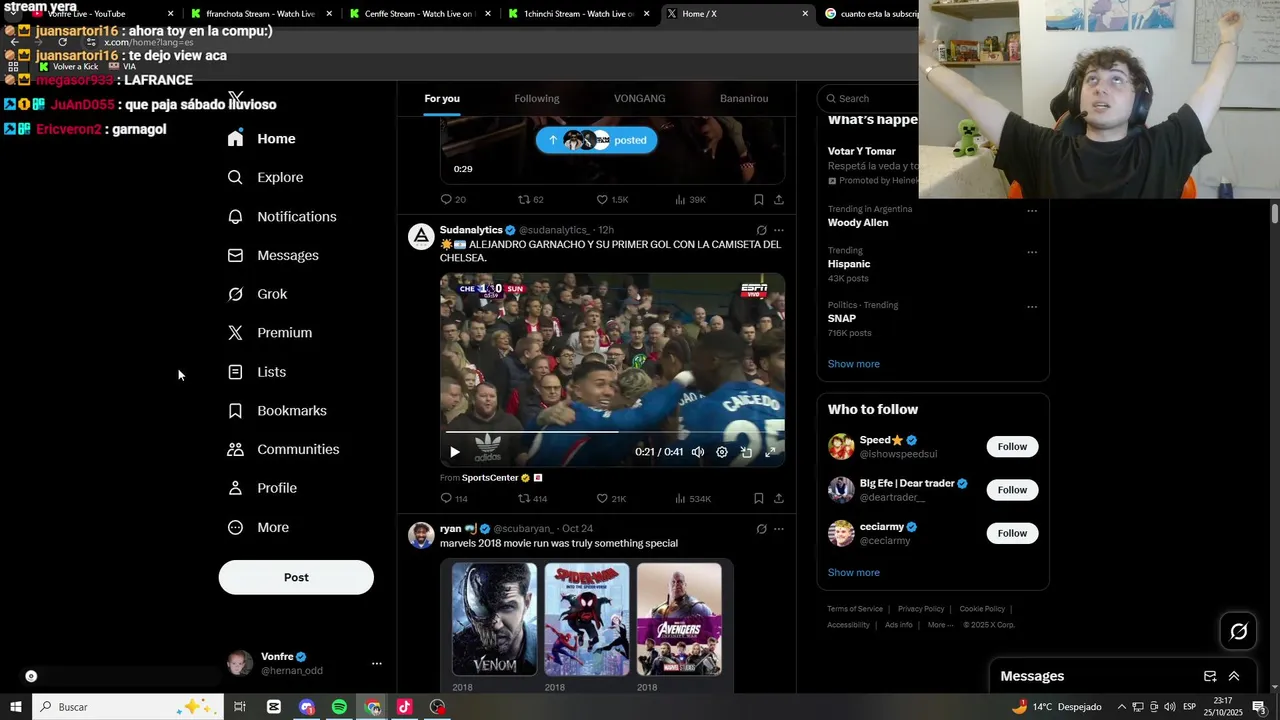1280x720 pixels.
Task: Follow Big Efe Dear trader
Action: pos(1012,490)
